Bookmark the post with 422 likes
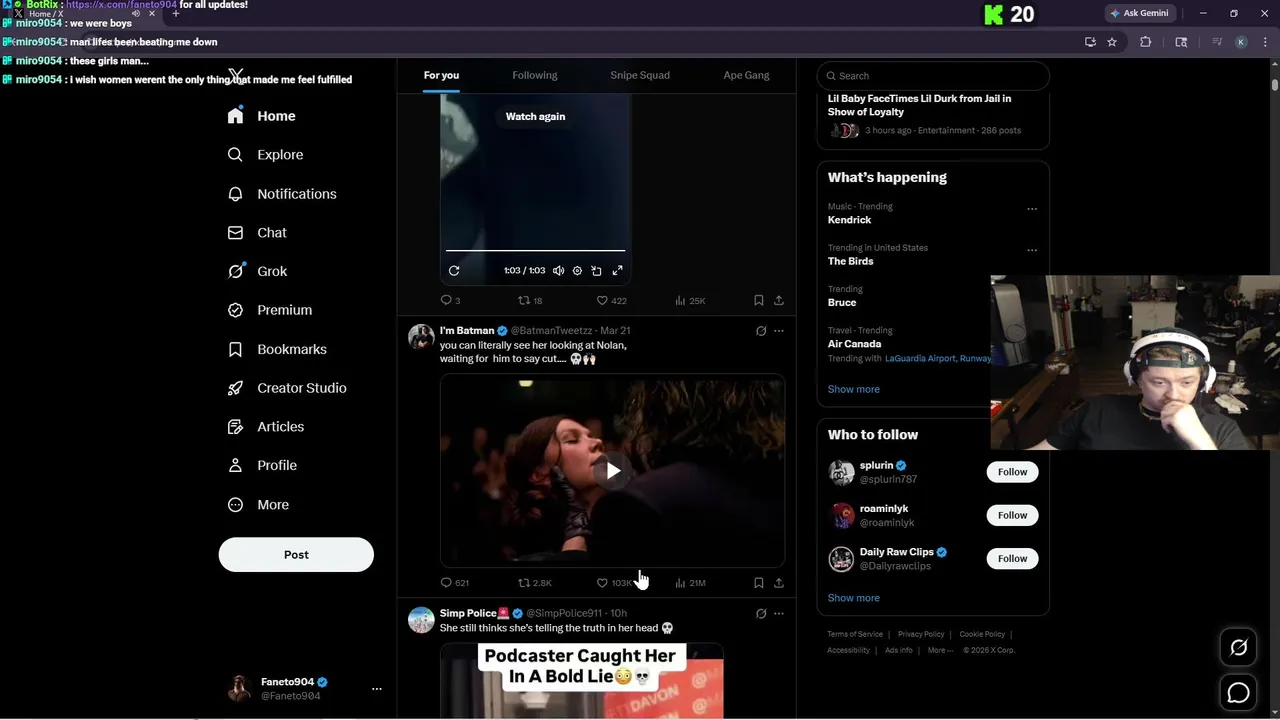 click(759, 300)
